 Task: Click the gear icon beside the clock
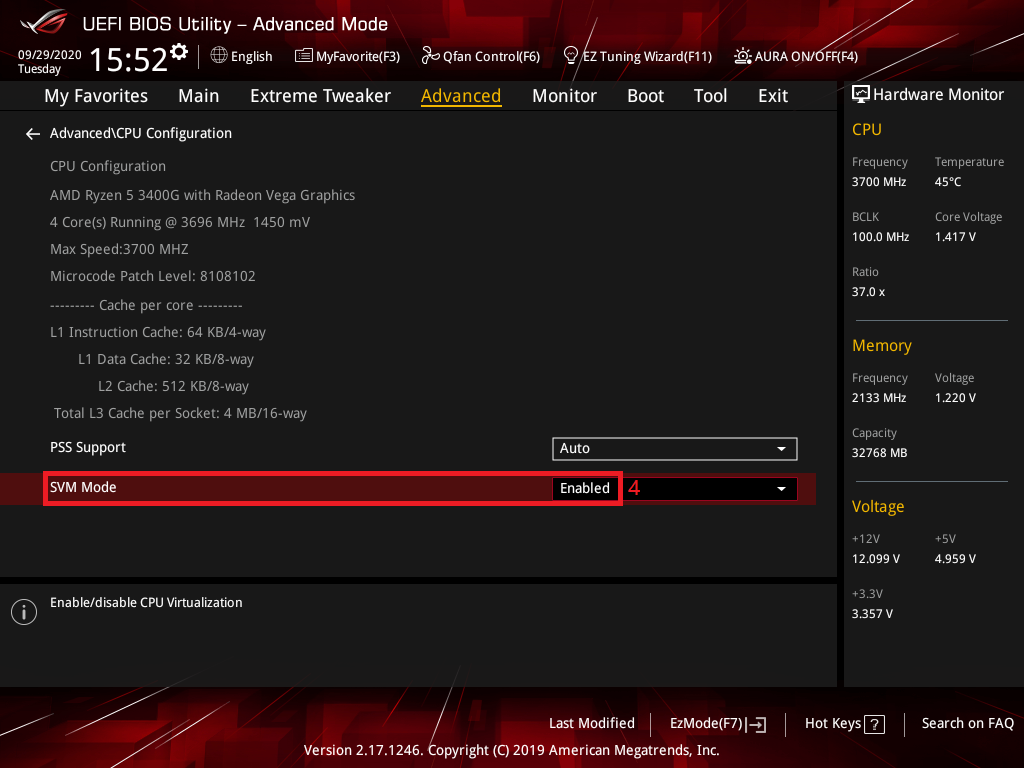[179, 51]
